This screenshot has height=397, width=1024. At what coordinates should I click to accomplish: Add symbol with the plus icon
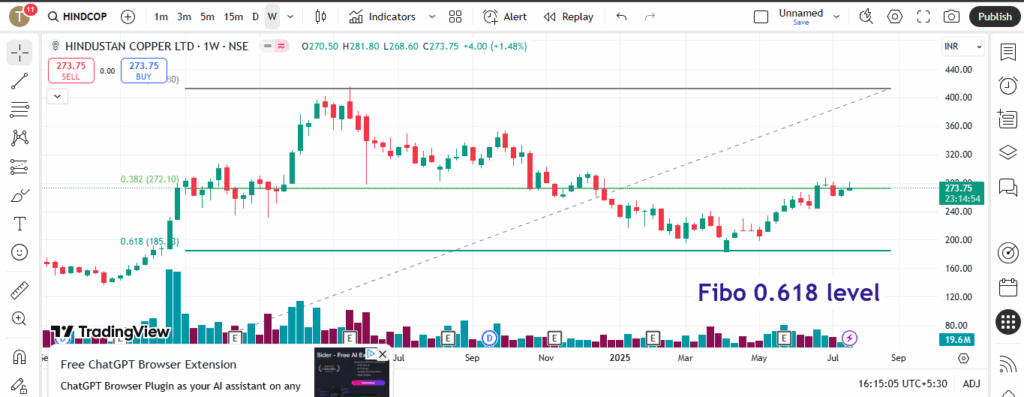pyautogui.click(x=128, y=17)
